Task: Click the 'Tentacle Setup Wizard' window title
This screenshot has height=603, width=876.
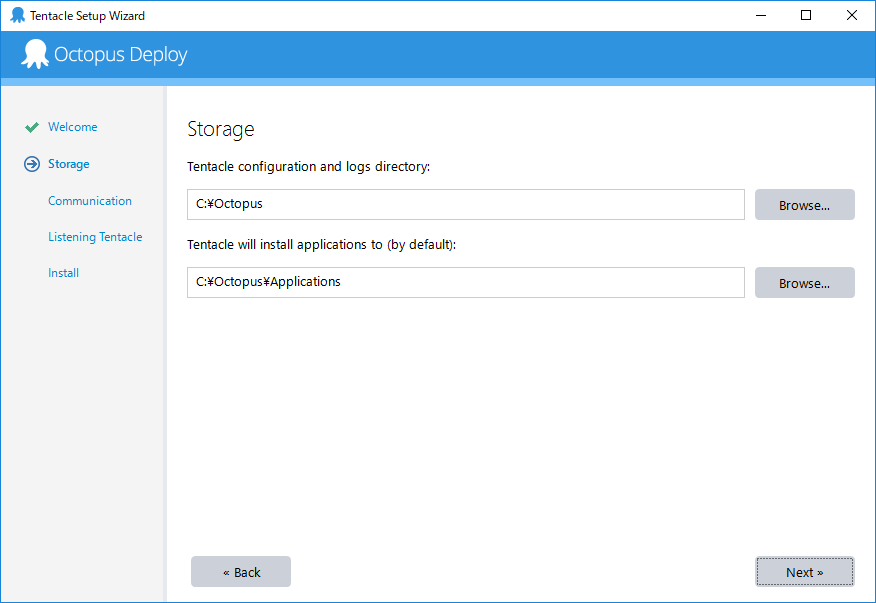Action: tap(87, 16)
